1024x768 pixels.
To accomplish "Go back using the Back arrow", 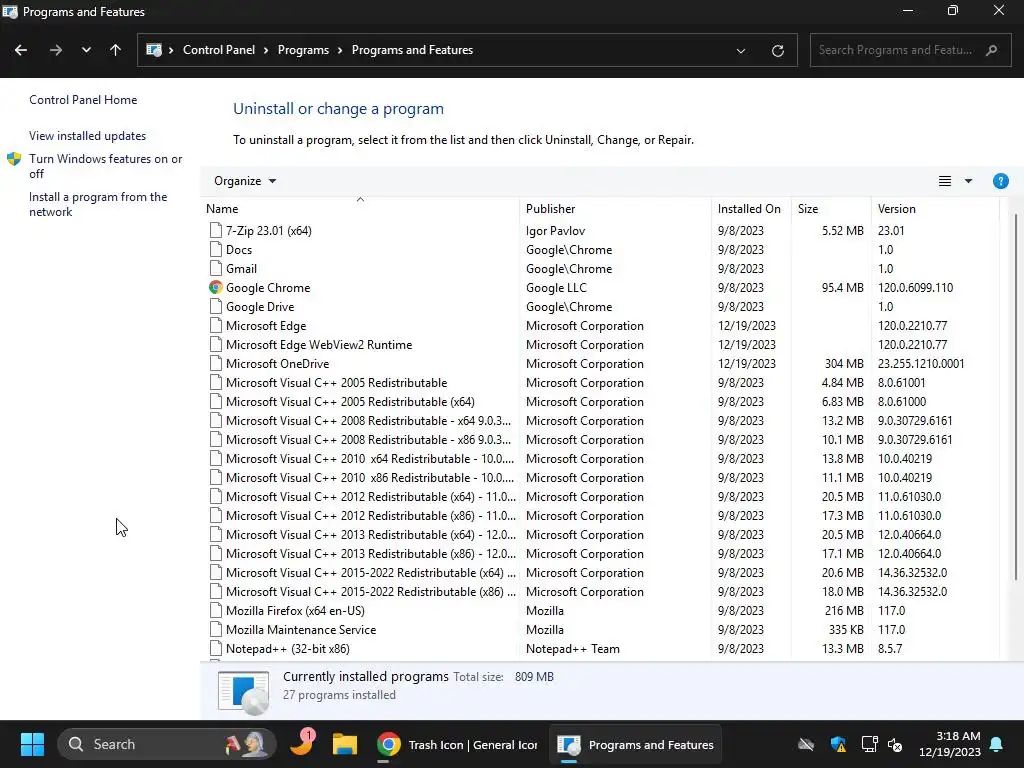I will [21, 50].
